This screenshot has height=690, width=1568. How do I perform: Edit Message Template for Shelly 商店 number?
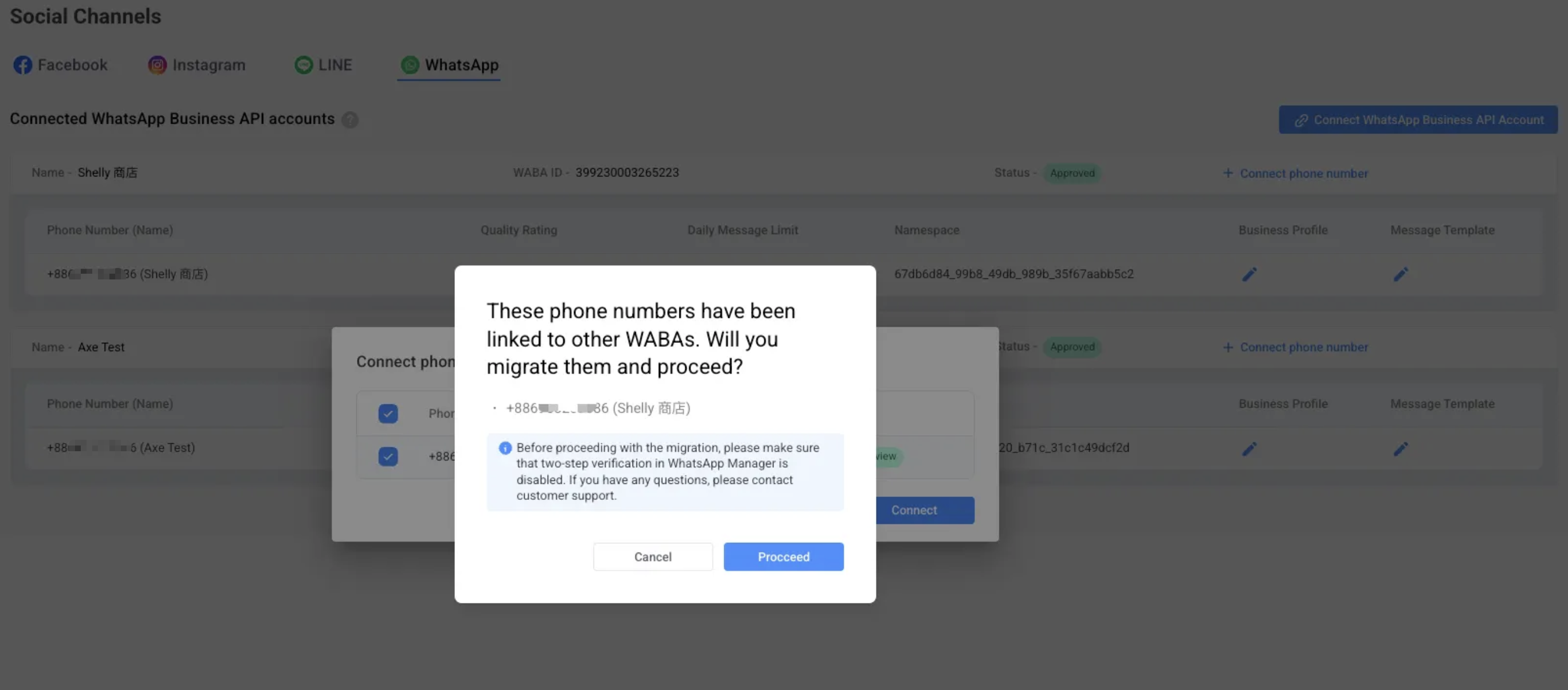(1401, 274)
